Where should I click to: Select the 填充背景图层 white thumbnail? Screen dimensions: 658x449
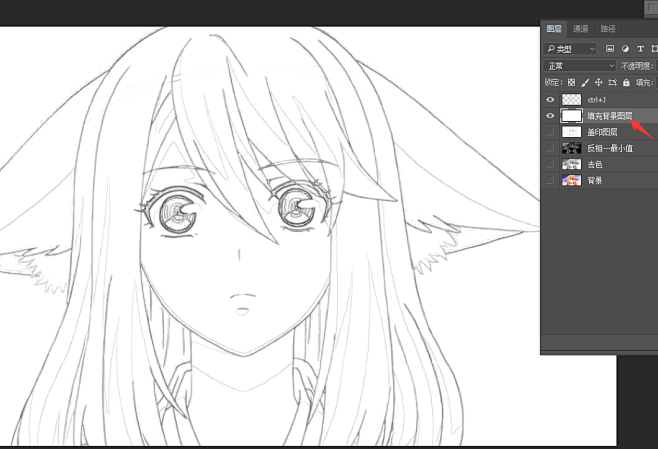point(572,116)
